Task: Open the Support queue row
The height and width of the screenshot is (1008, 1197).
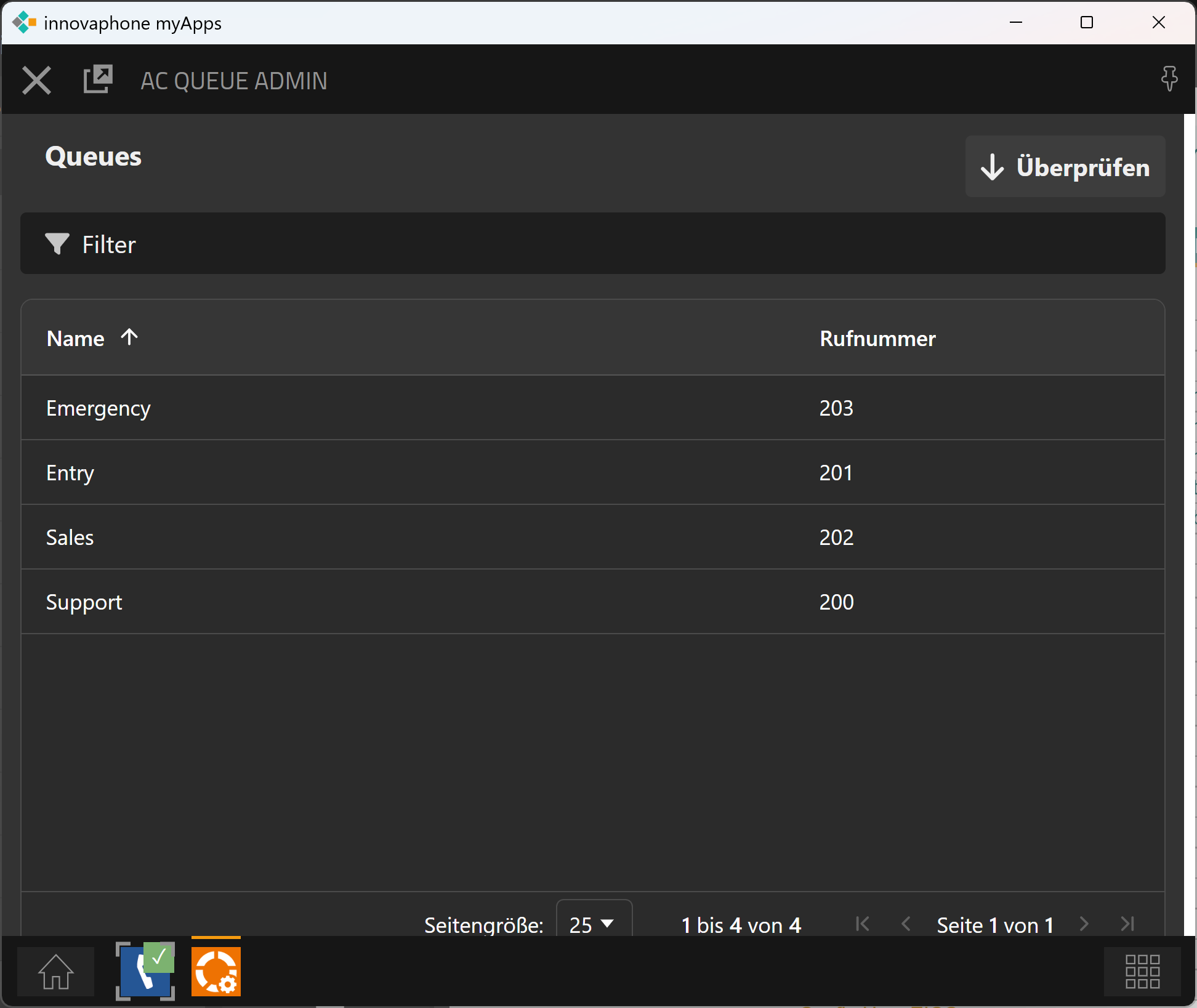Action: (84, 602)
